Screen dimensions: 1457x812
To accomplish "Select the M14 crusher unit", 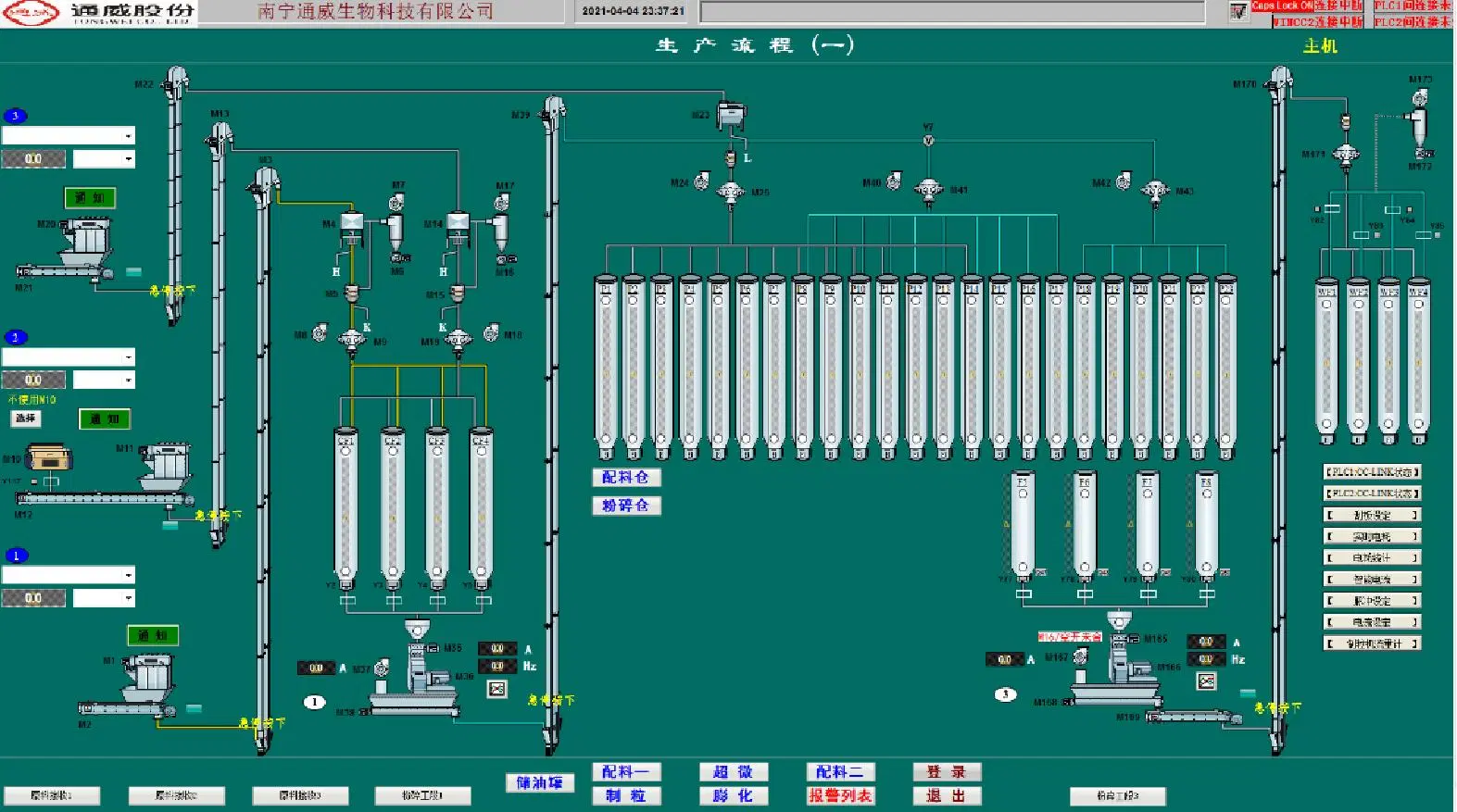I will 458,229.
